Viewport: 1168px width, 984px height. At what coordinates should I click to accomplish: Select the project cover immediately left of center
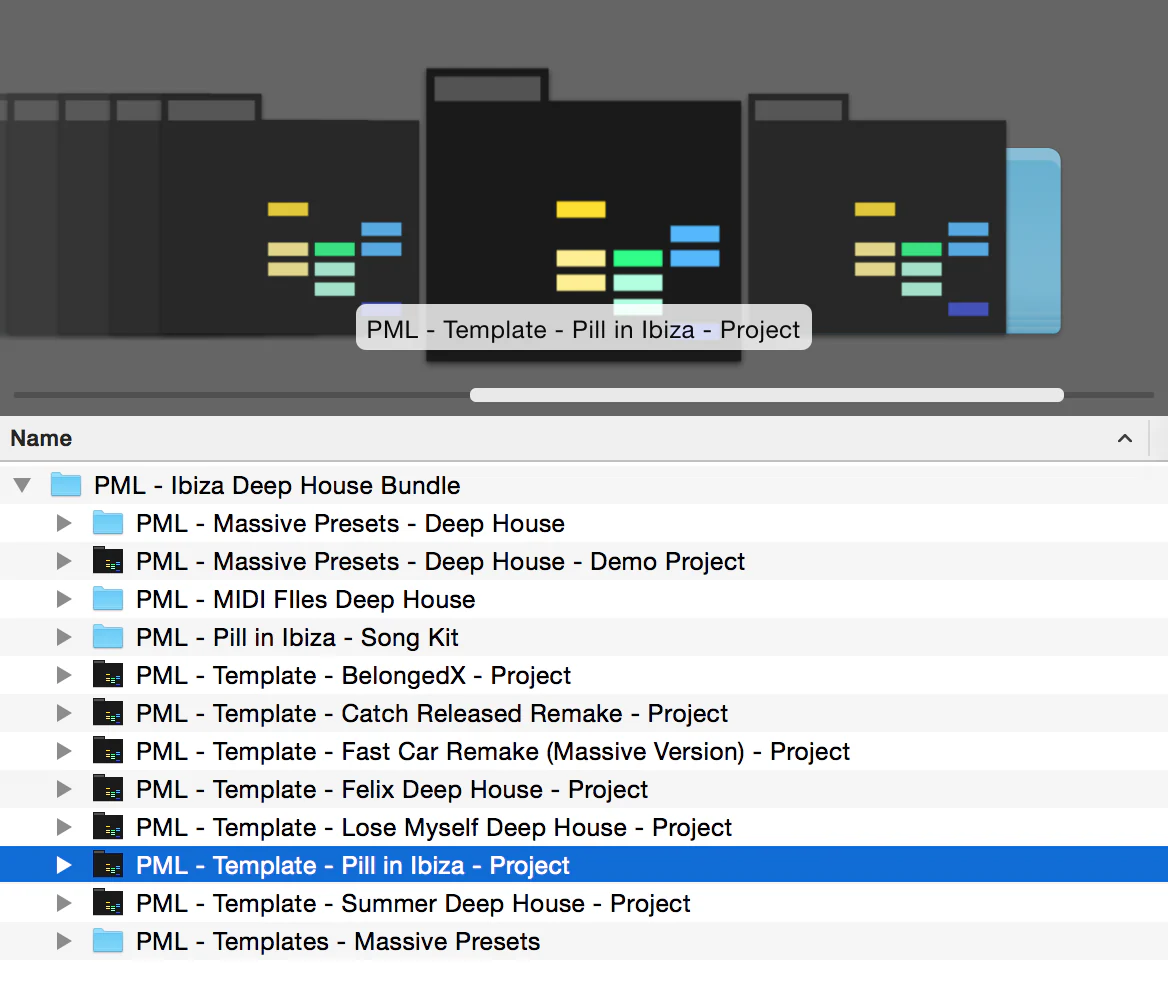click(290, 214)
